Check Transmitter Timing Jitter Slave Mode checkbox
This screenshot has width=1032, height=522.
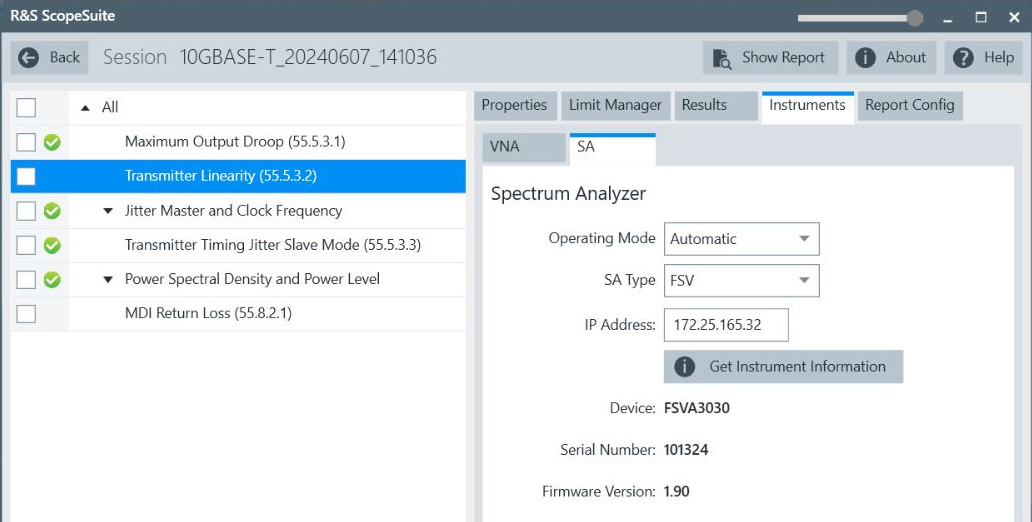(26, 245)
